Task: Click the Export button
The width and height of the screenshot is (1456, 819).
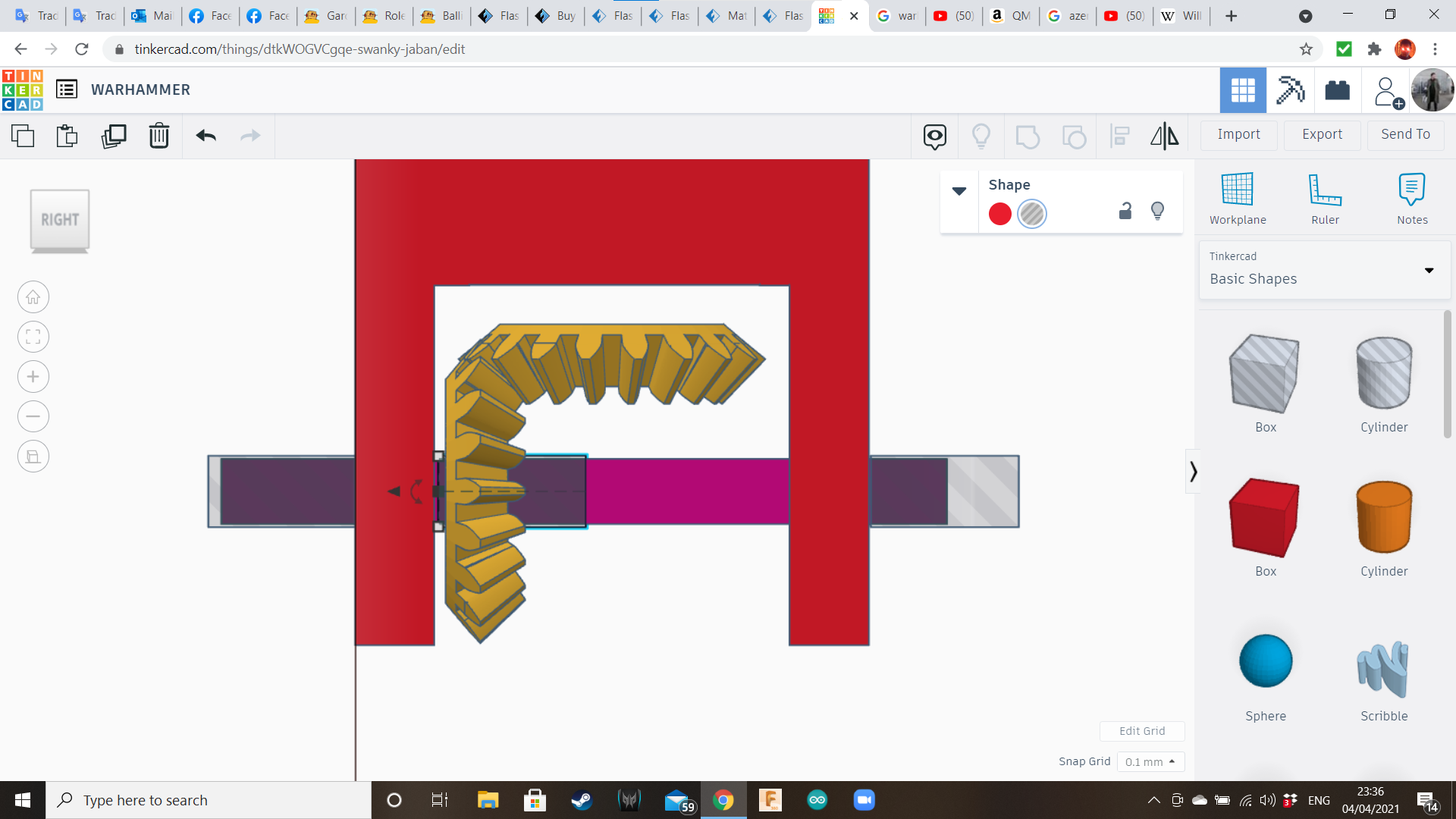Action: click(x=1321, y=134)
